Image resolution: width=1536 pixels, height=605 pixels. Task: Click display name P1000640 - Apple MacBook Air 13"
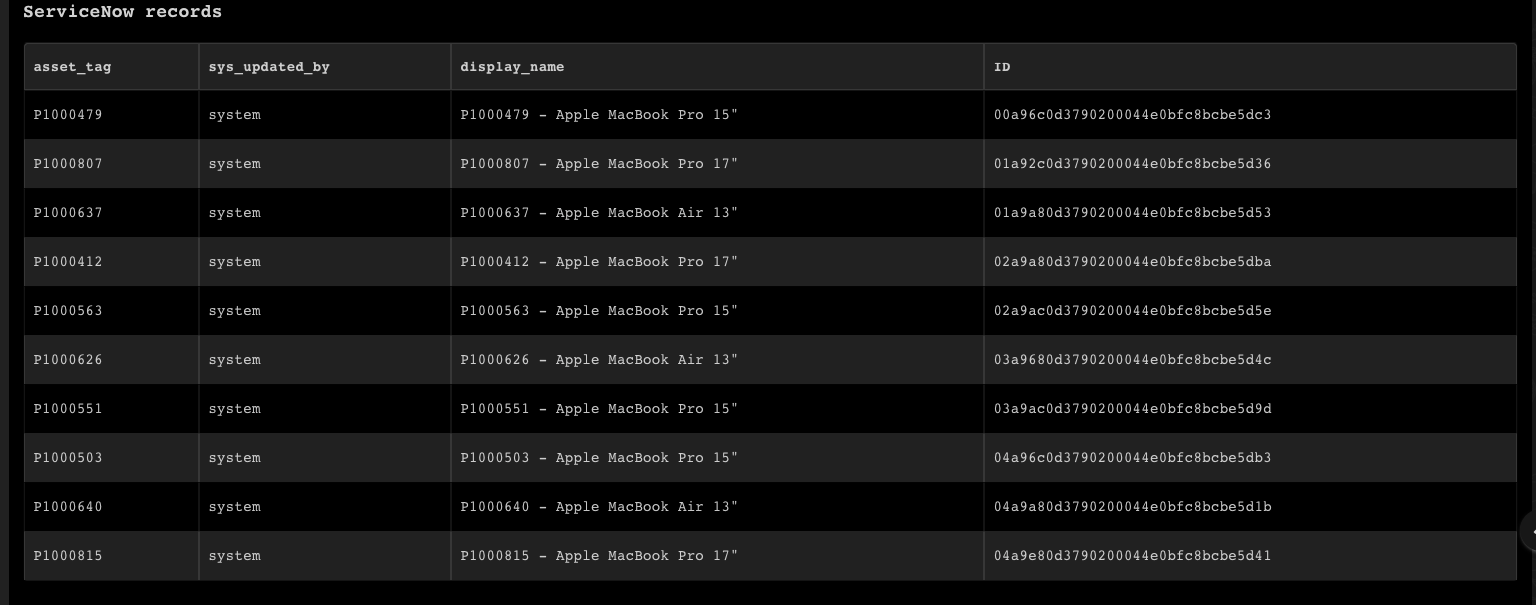click(x=598, y=507)
